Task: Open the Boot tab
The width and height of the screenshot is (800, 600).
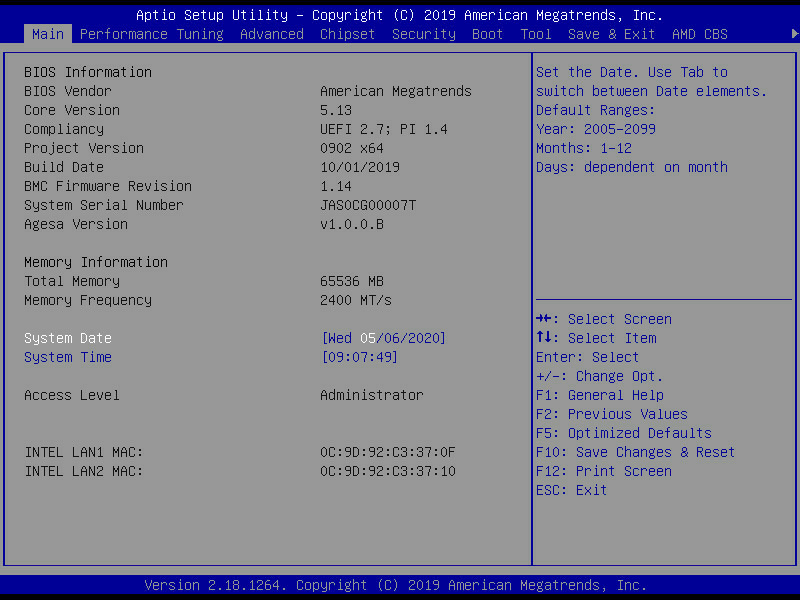Action: click(x=487, y=34)
